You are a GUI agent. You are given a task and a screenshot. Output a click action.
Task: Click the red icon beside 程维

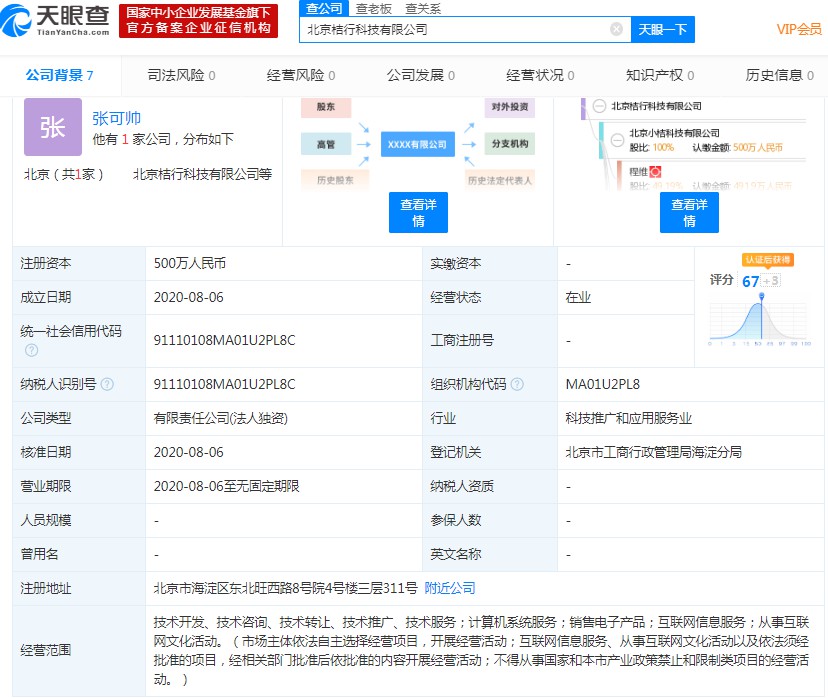tap(655, 172)
